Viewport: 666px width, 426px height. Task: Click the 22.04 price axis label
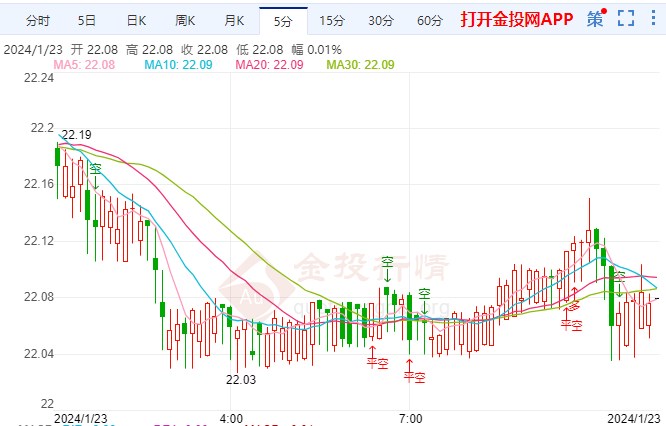[39, 353]
